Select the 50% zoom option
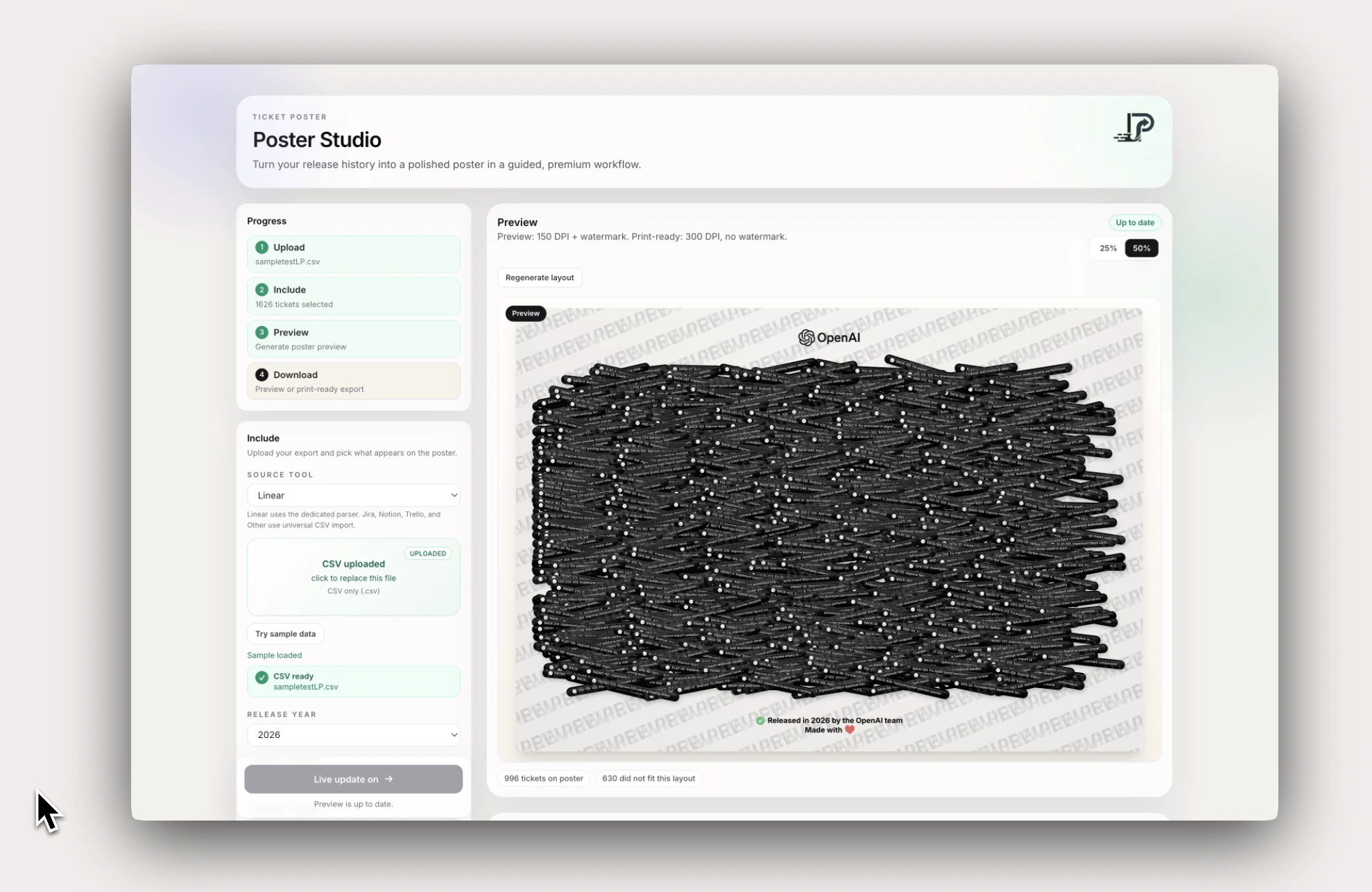Image resolution: width=1372 pixels, height=892 pixels. click(1141, 248)
